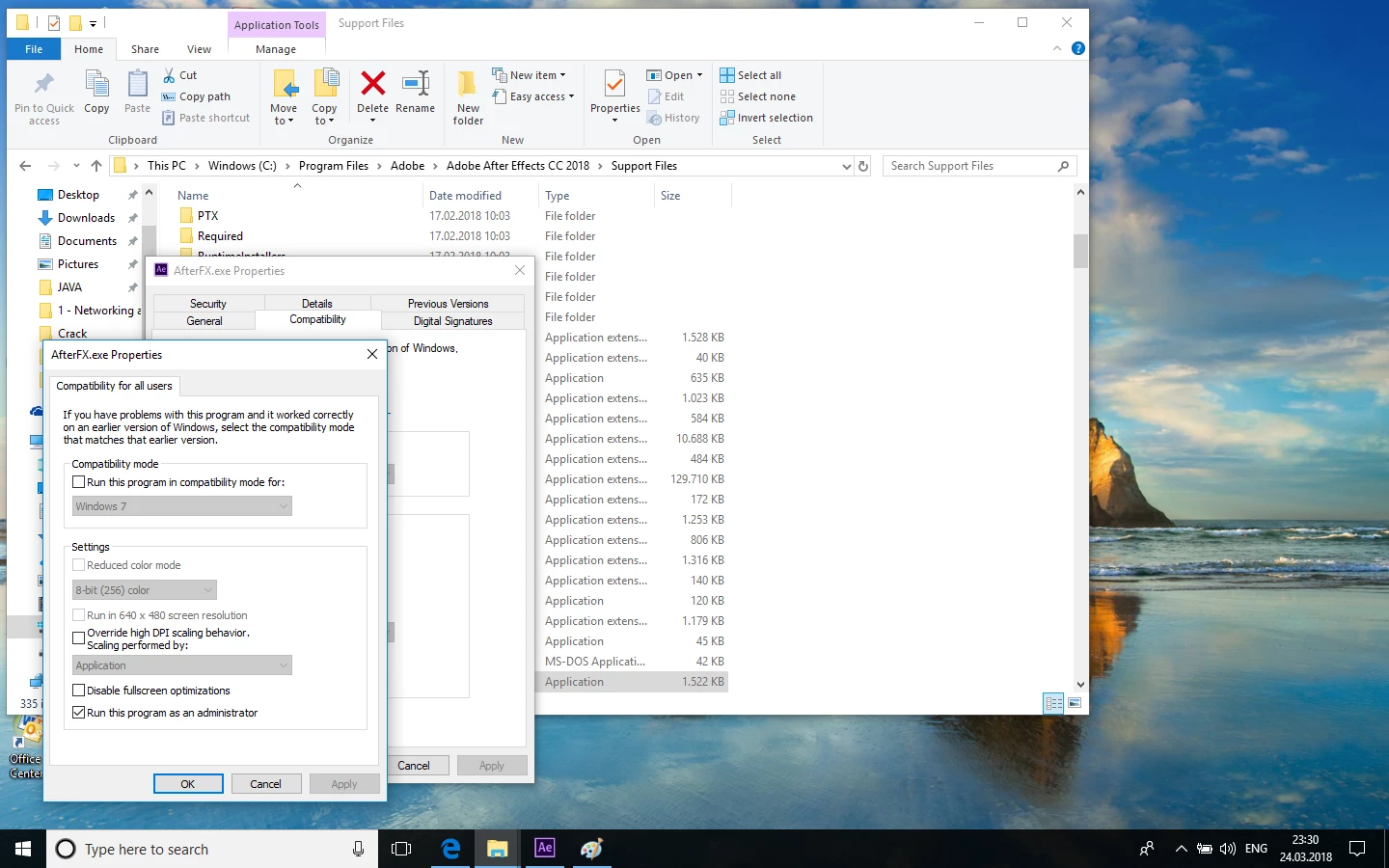The height and width of the screenshot is (868, 1389).
Task: Open the Application scaling dropdown
Action: [x=182, y=665]
